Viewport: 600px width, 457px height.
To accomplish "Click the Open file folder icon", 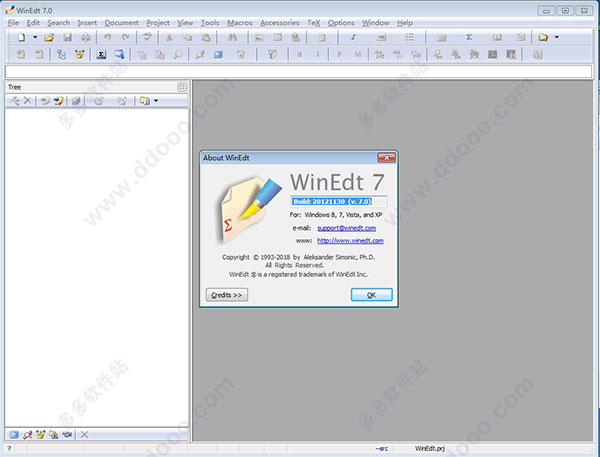I will pyautogui.click(x=49, y=37).
